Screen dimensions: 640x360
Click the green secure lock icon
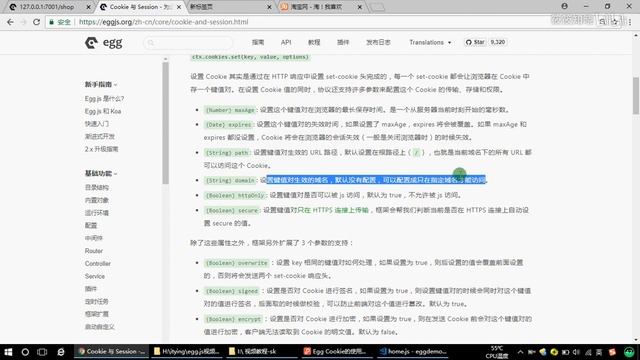pyautogui.click(x=51, y=22)
